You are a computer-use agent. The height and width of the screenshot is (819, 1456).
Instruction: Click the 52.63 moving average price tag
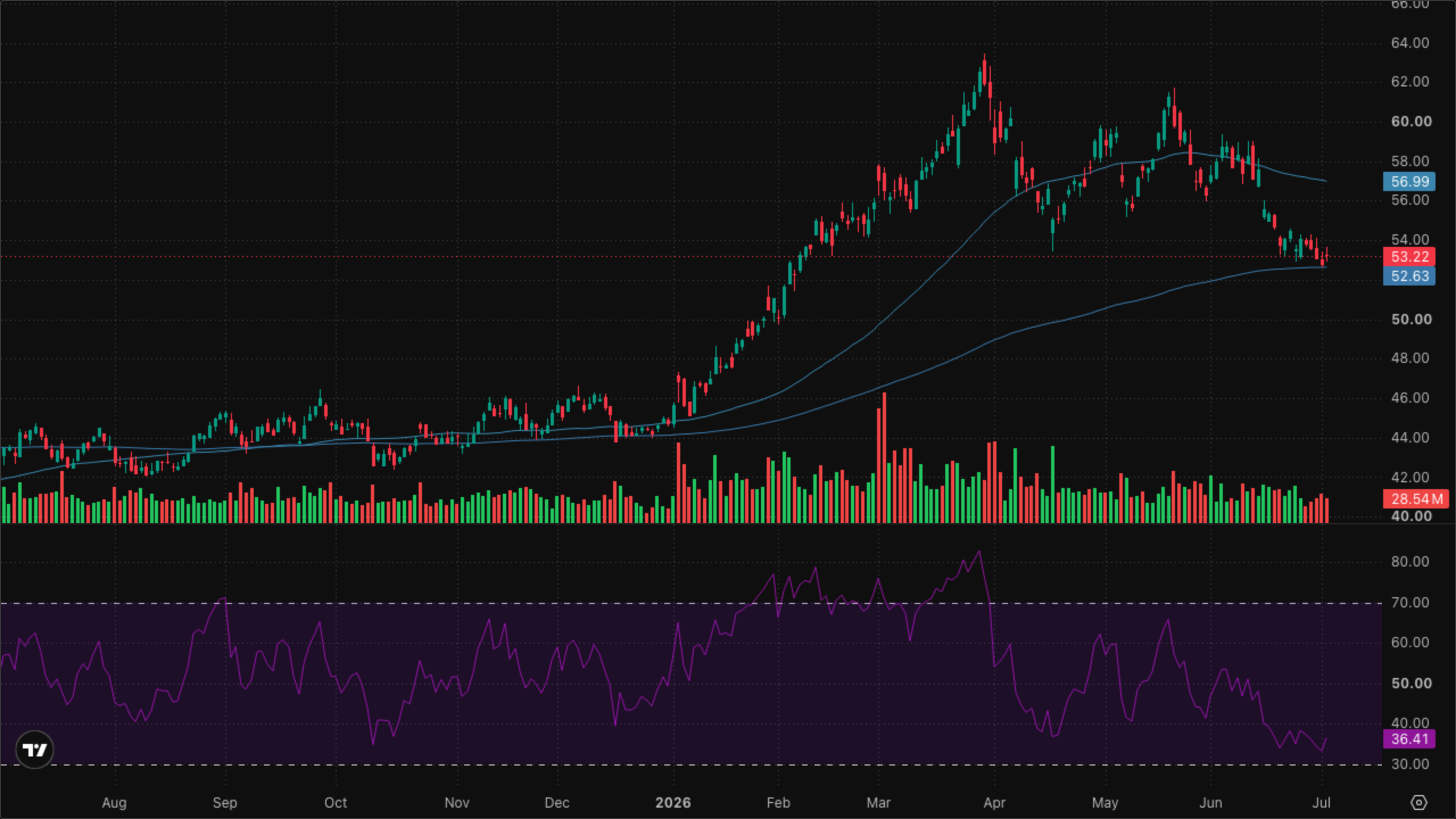[1409, 276]
